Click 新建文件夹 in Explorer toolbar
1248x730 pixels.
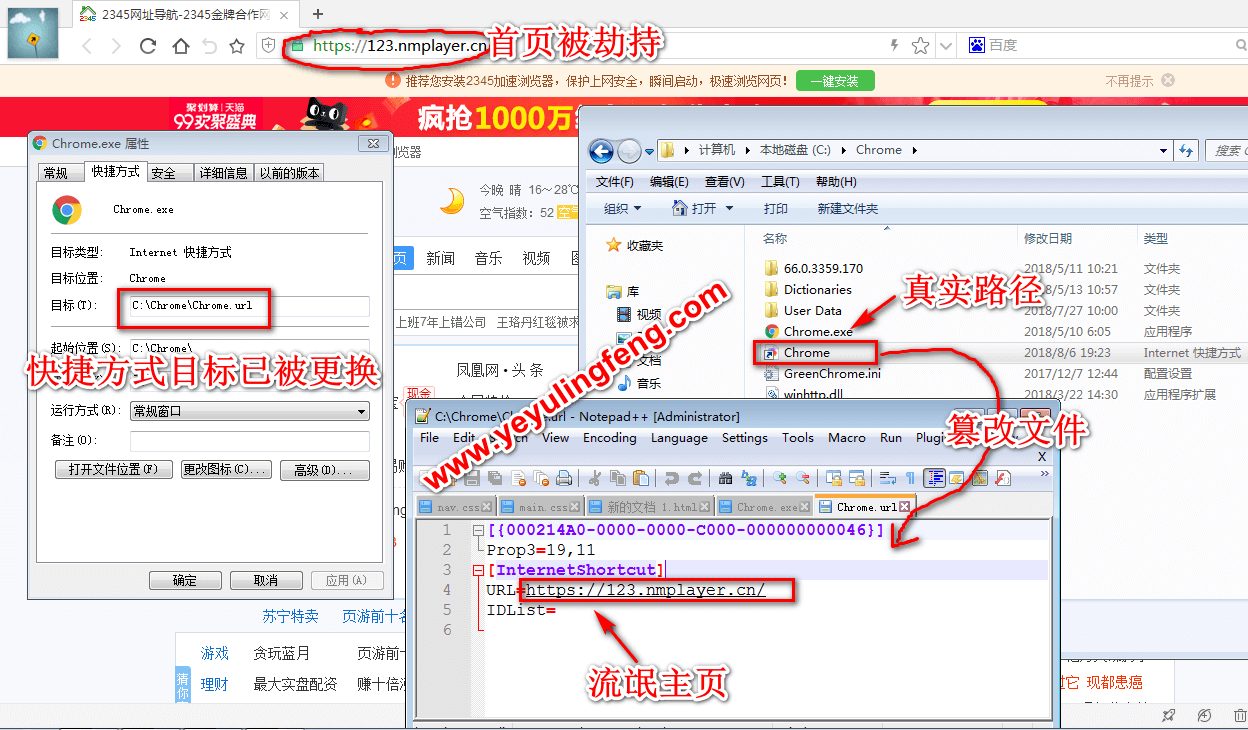click(847, 209)
